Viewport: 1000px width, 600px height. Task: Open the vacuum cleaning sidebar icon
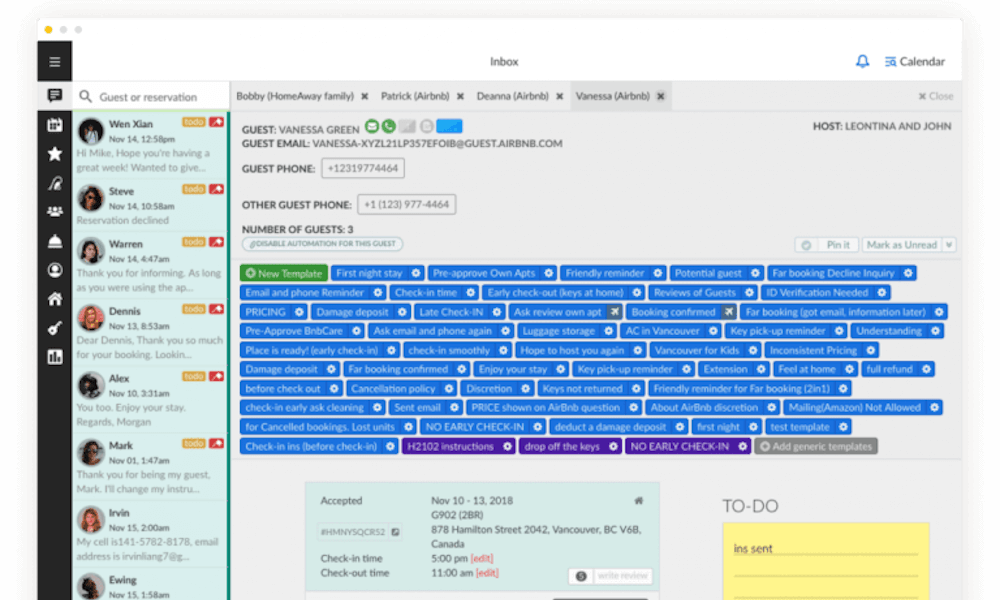pos(55,184)
